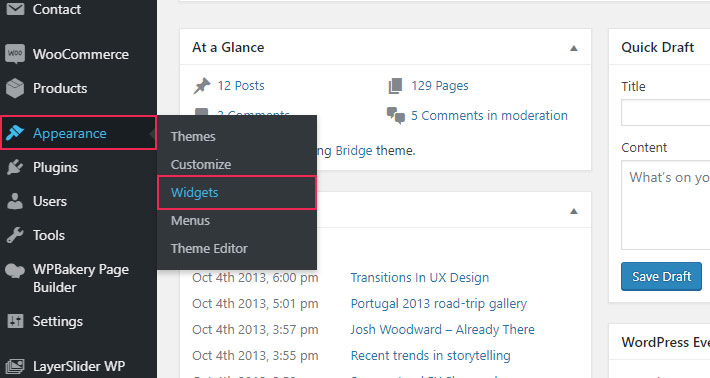Click the Settings sliders icon
Viewport: 710px width, 378px height.
[x=15, y=321]
